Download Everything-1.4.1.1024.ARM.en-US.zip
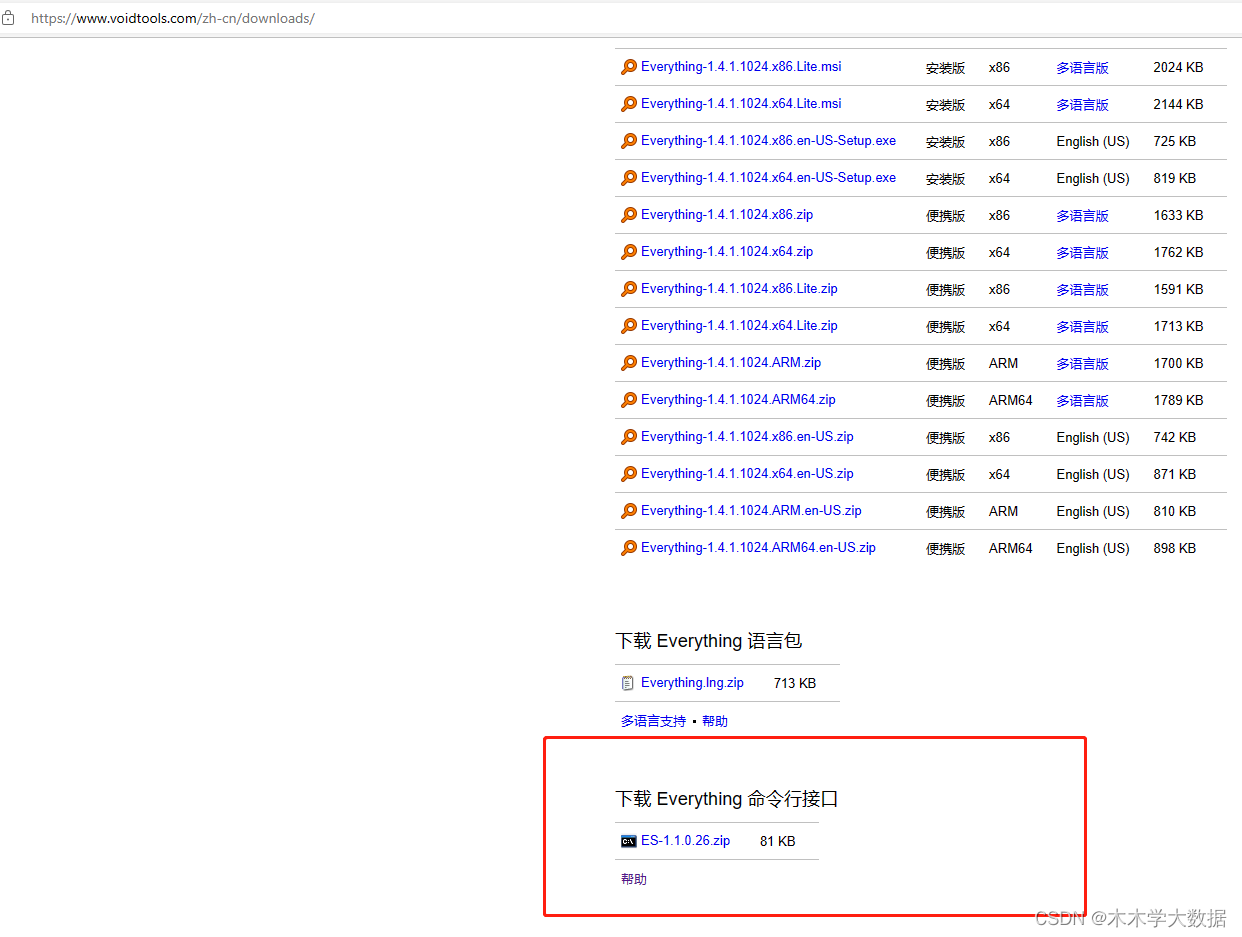 pos(751,511)
